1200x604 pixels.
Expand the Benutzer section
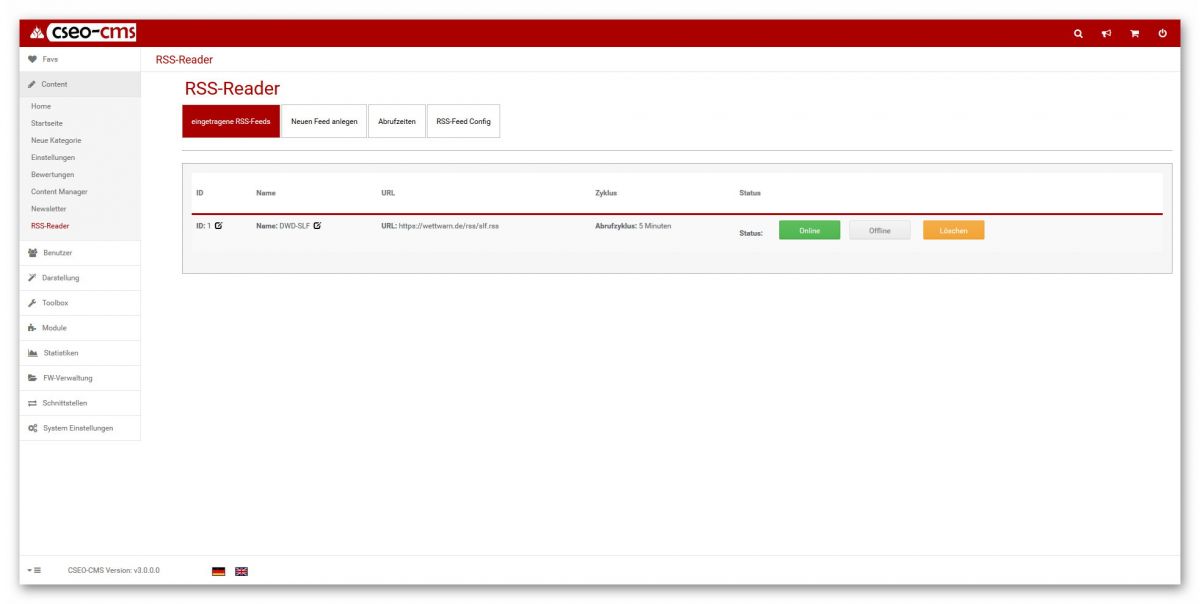point(80,253)
